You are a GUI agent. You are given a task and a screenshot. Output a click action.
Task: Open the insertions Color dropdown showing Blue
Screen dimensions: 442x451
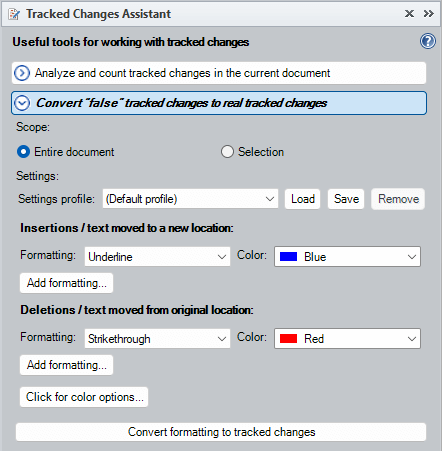[347, 257]
